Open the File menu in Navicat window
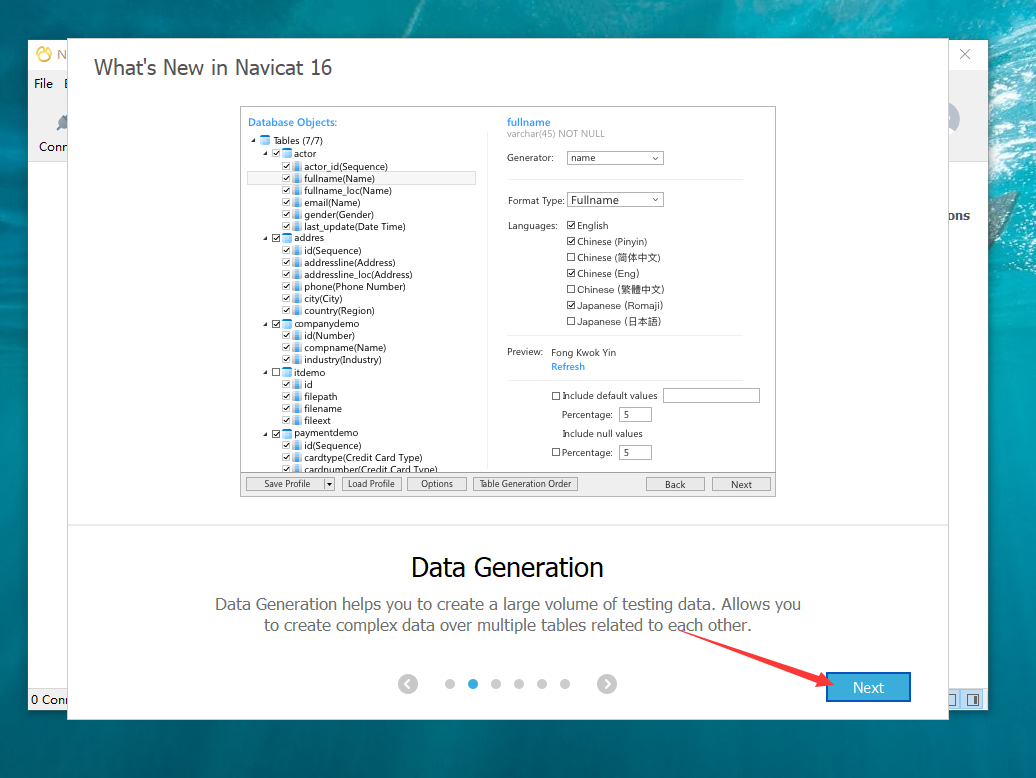1036x778 pixels. (x=44, y=84)
